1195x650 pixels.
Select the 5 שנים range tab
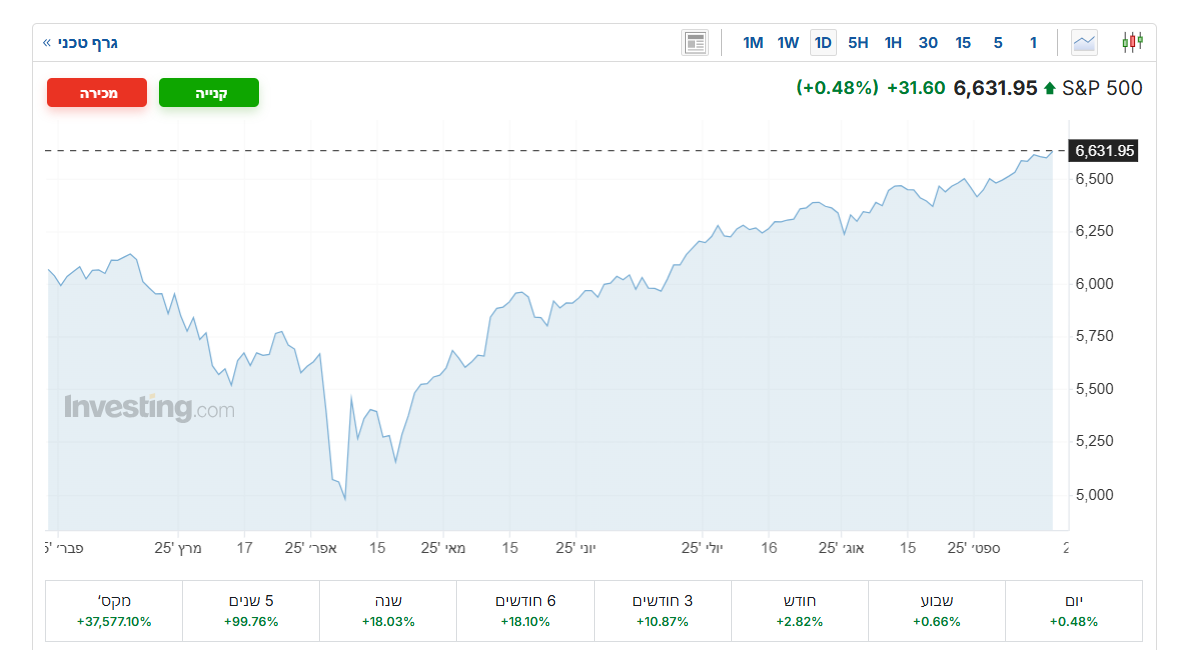point(251,611)
